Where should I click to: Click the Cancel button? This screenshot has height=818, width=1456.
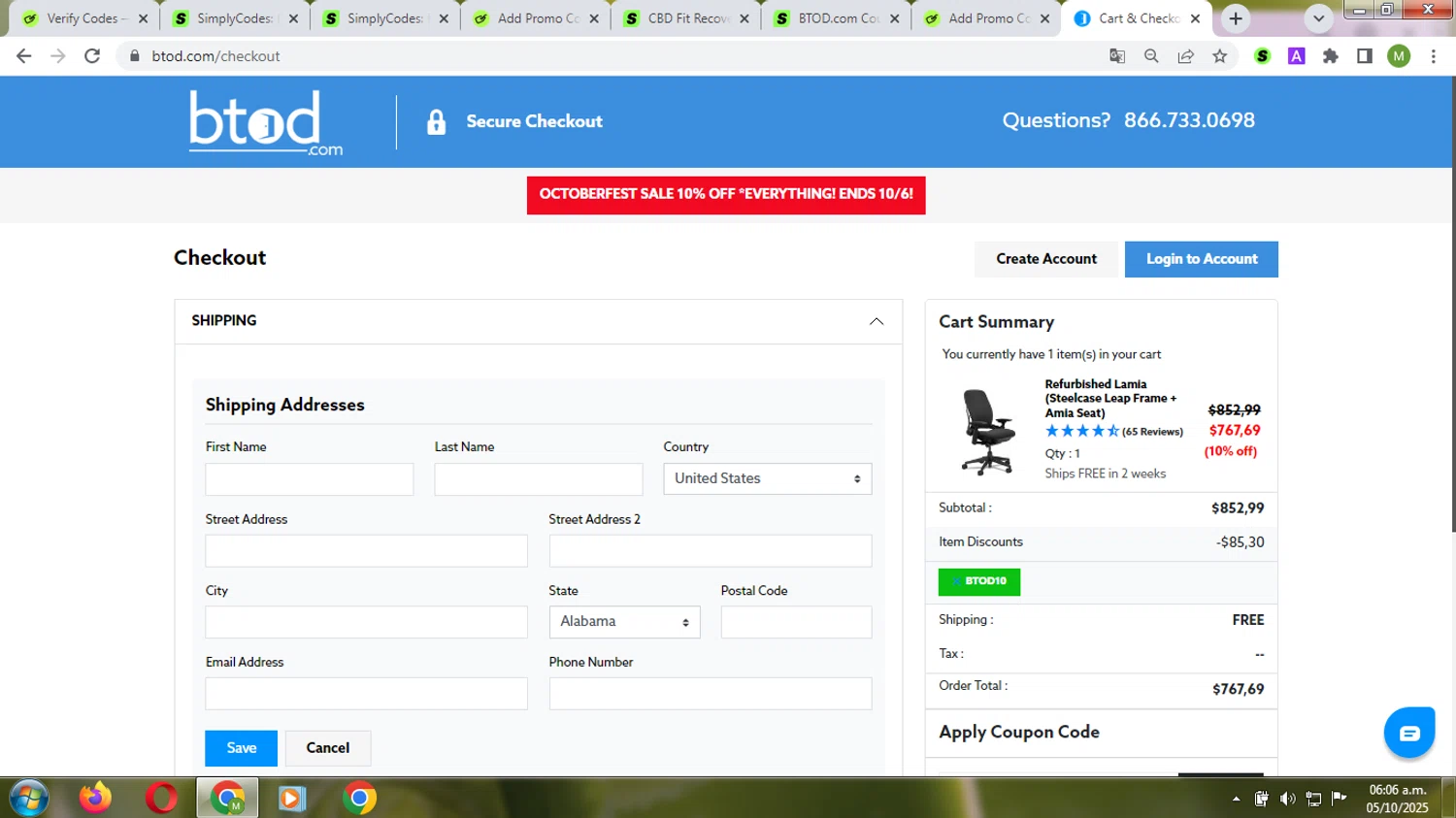(x=328, y=748)
